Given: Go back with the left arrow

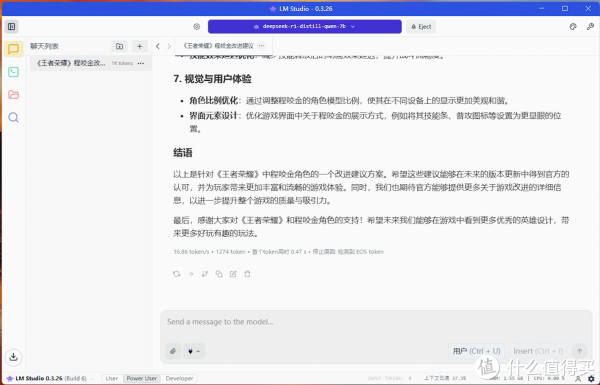Looking at the screenshot, I should (x=158, y=46).
